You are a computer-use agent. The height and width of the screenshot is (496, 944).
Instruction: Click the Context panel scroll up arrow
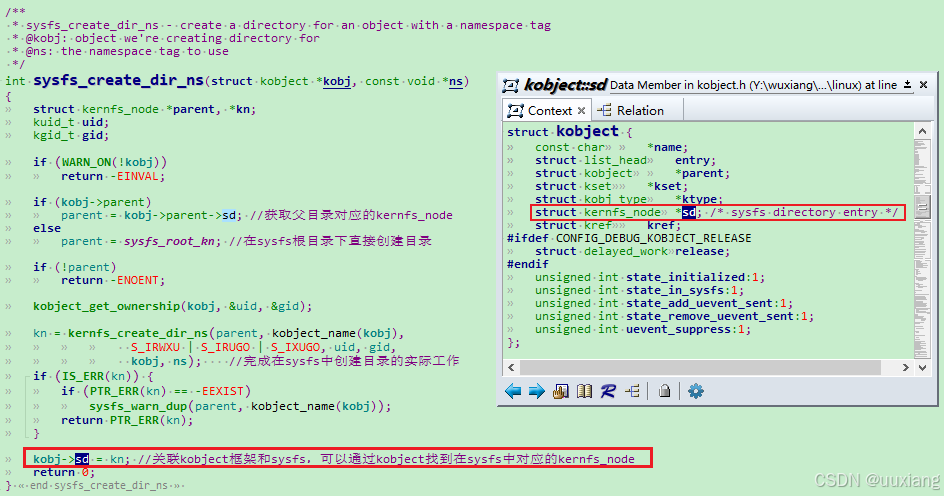922,131
